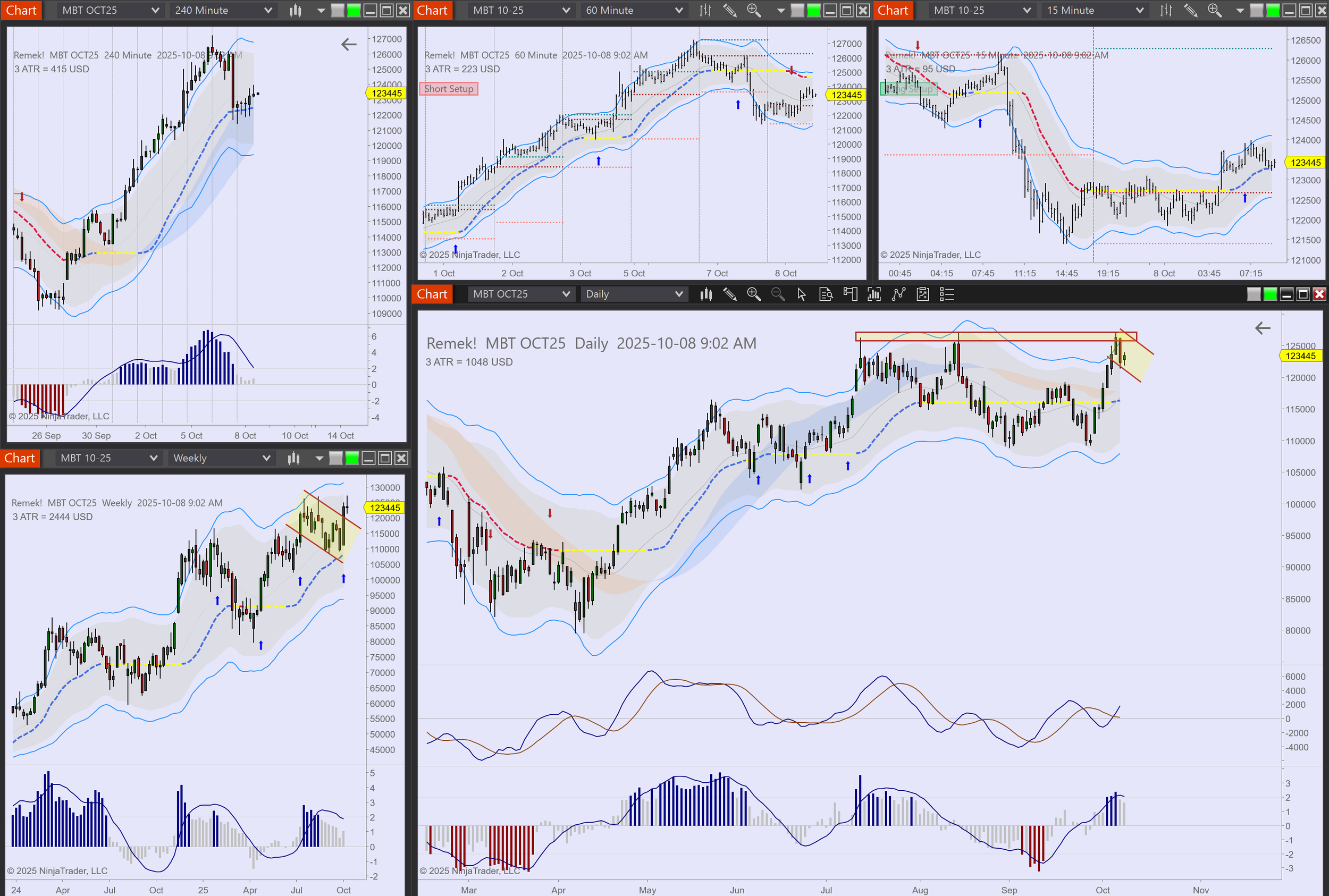Click Chart tab of the 60 Minute window
The width and height of the screenshot is (1329, 896).
coord(432,10)
